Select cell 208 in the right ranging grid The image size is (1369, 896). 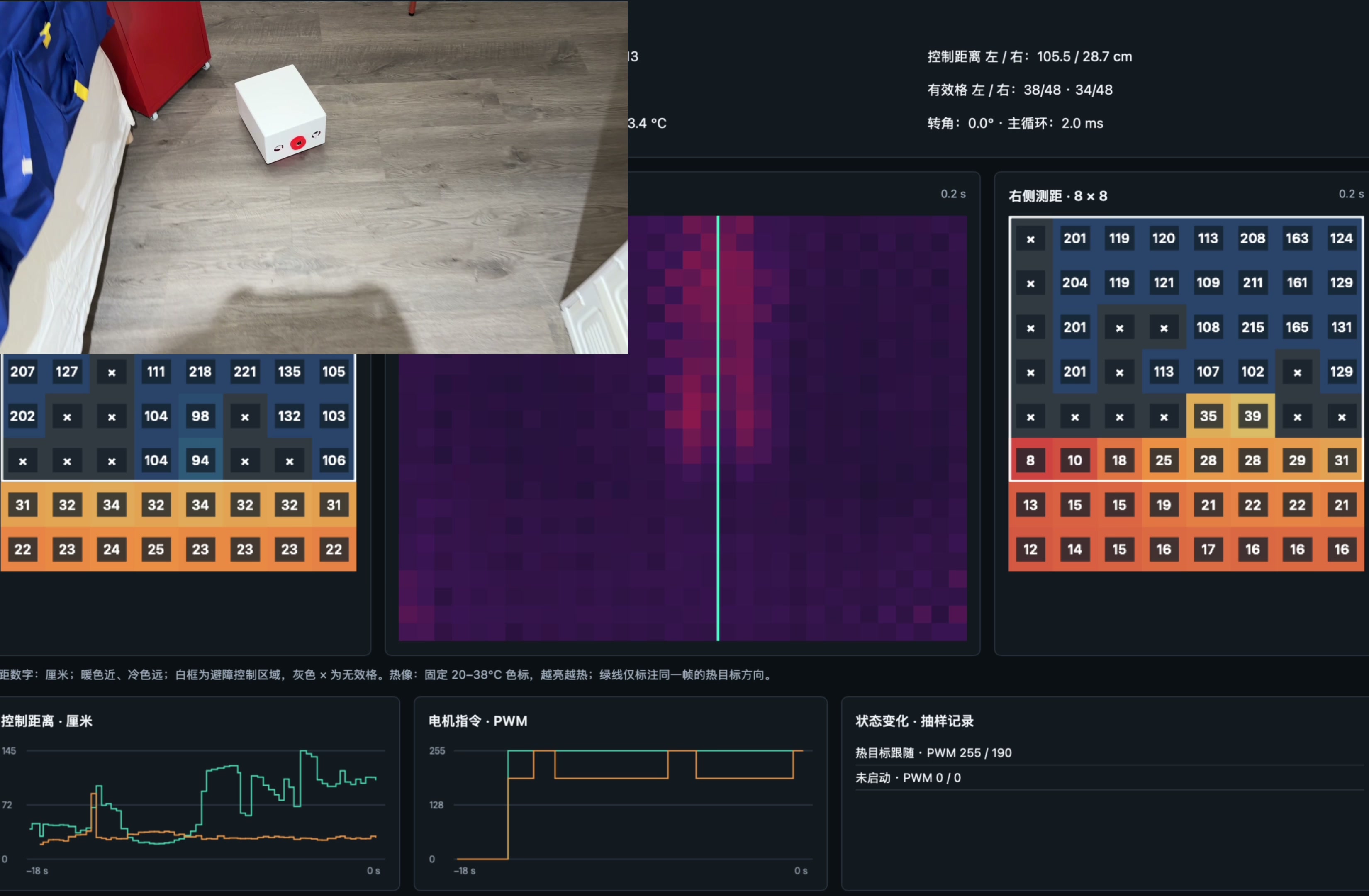pyautogui.click(x=1252, y=238)
